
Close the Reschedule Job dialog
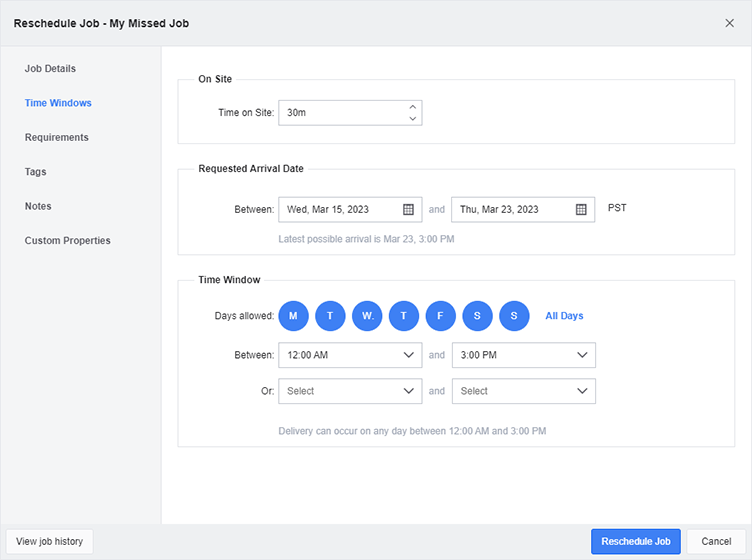[729, 23]
